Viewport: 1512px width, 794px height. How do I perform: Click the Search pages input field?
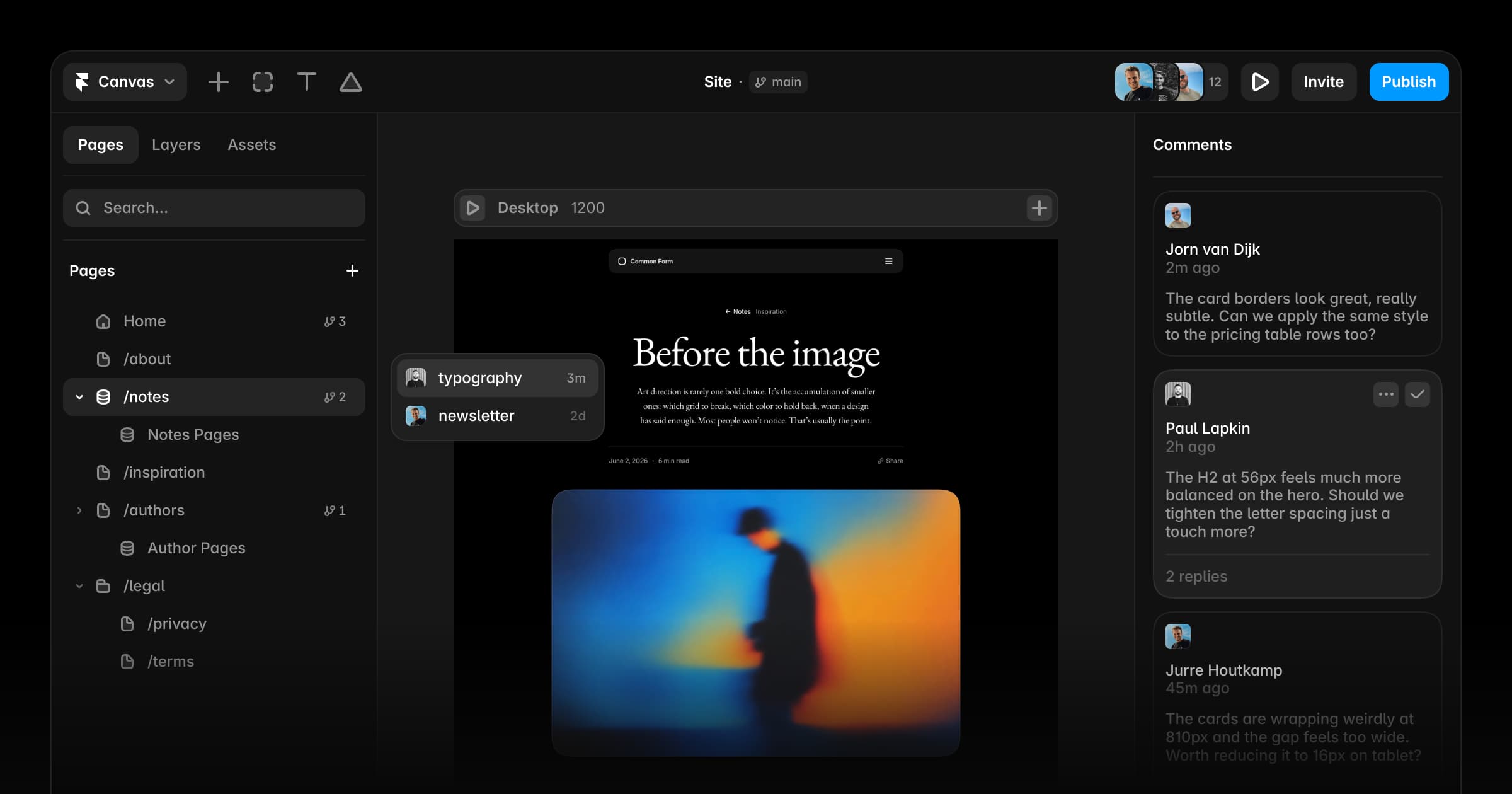pos(214,208)
